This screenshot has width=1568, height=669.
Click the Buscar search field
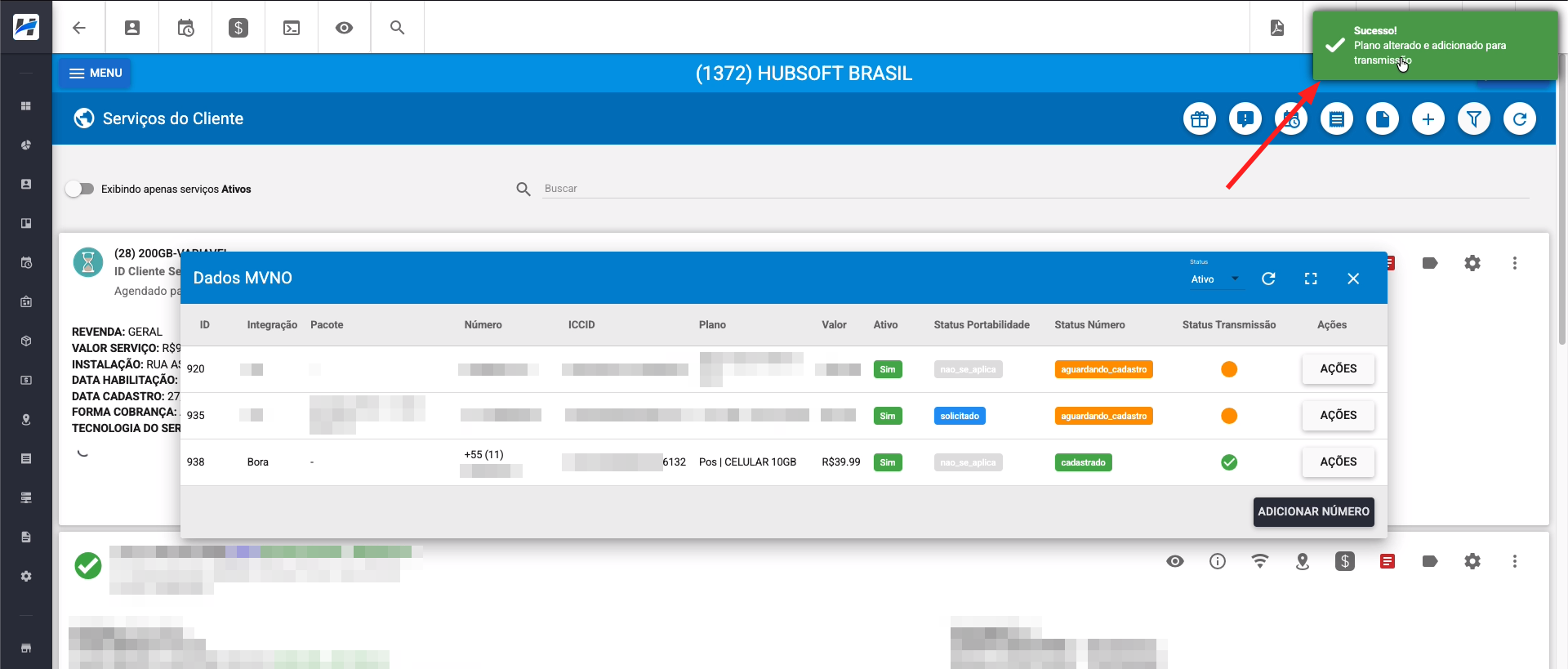coord(1036,189)
